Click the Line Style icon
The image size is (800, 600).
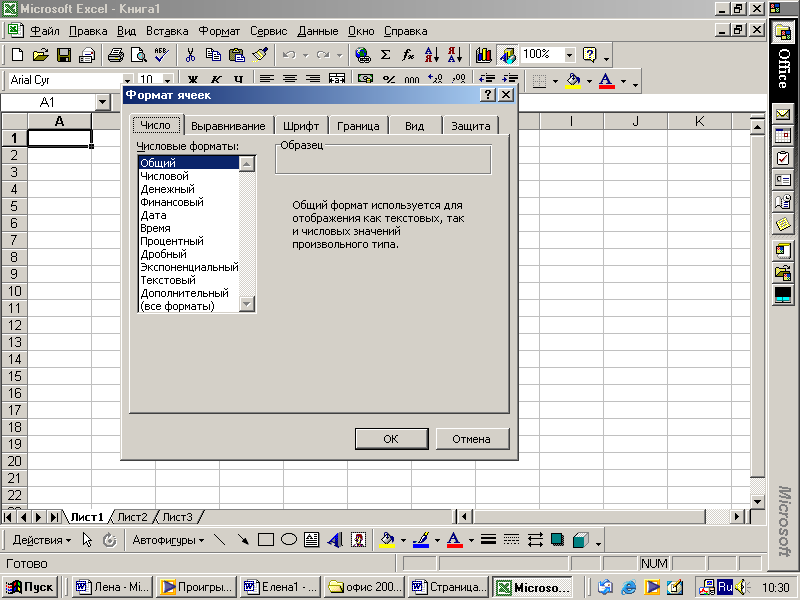click(x=488, y=540)
